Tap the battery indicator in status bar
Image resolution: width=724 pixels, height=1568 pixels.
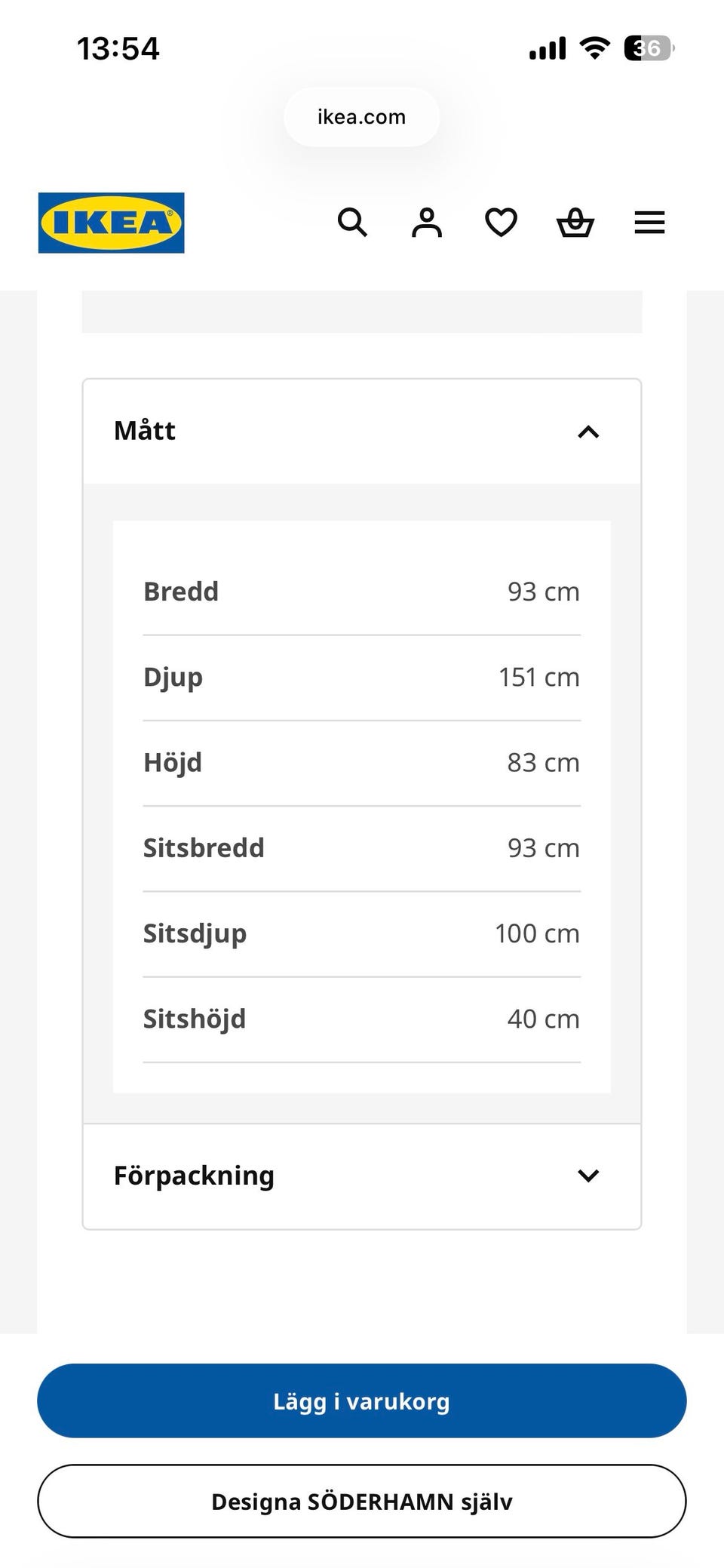[649, 49]
